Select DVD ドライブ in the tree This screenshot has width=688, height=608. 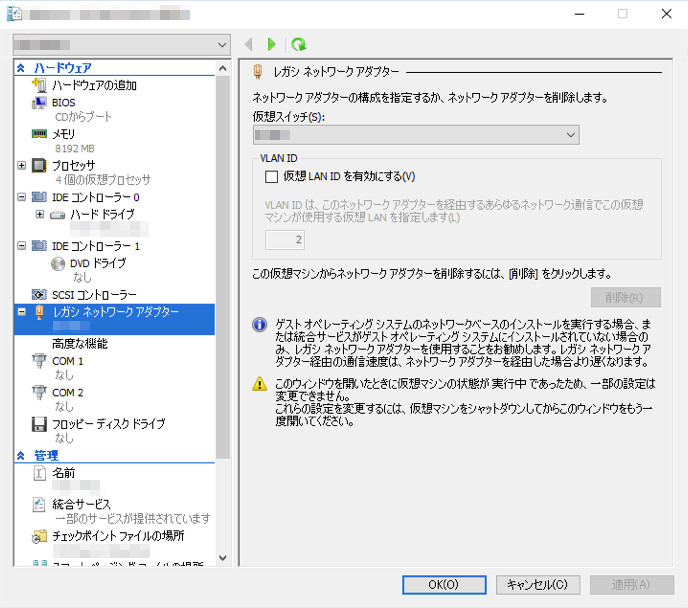tap(97, 263)
